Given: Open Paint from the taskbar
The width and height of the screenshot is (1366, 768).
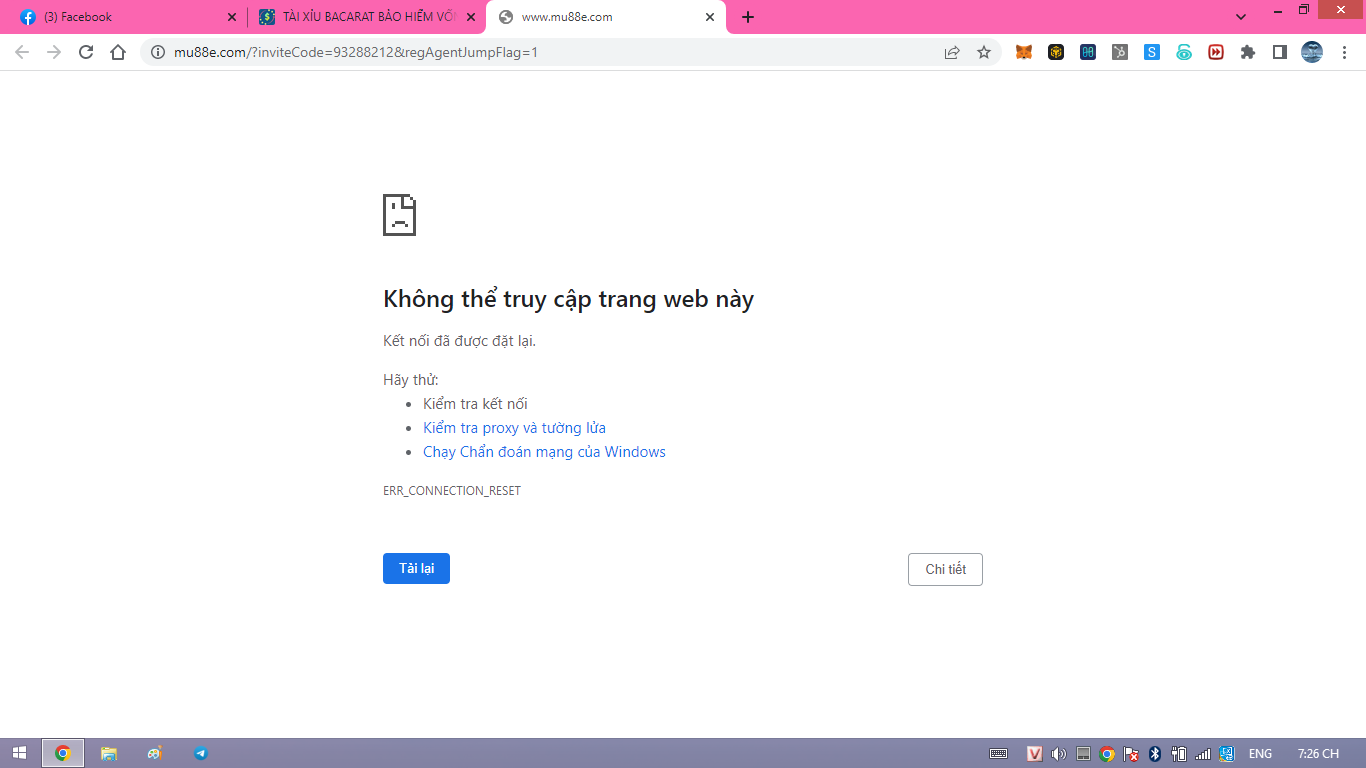Looking at the screenshot, I should coord(154,753).
